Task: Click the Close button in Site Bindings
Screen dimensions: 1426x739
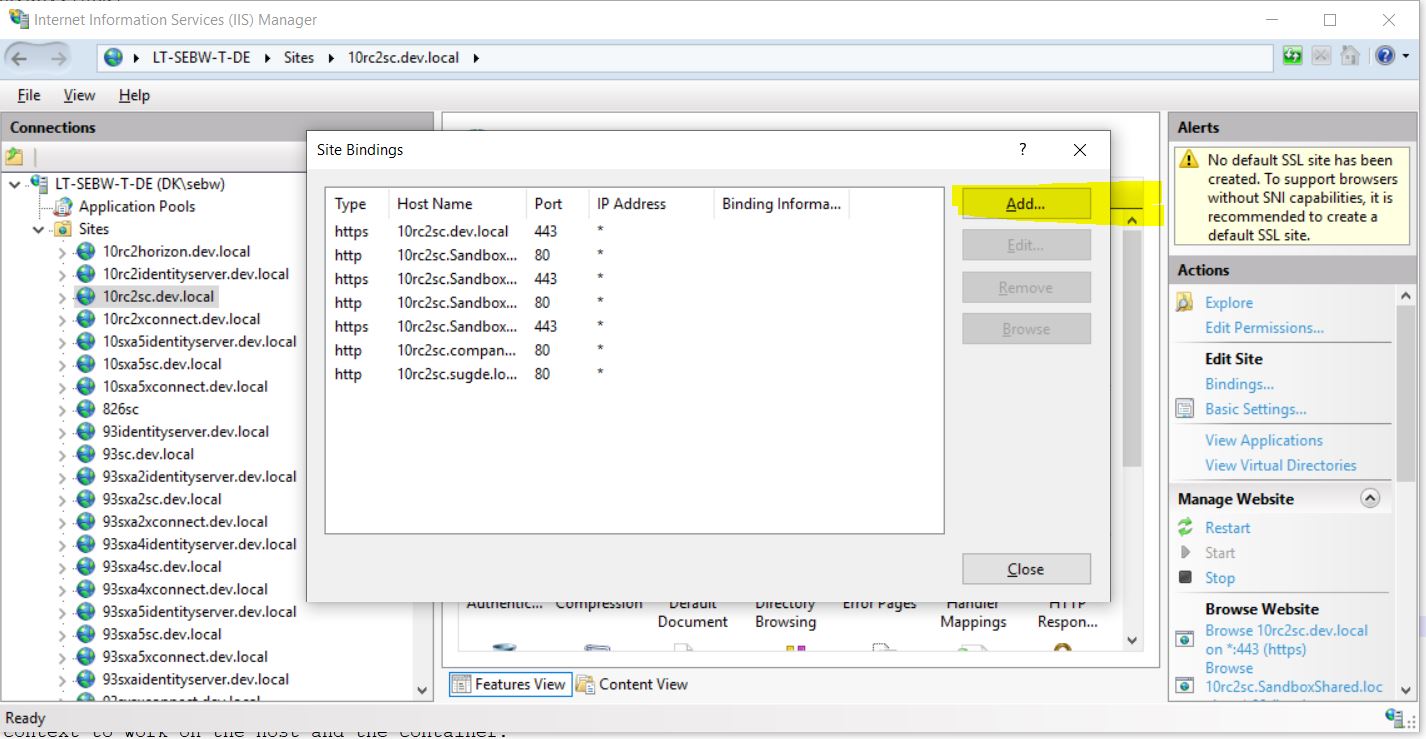Action: click(x=1026, y=569)
